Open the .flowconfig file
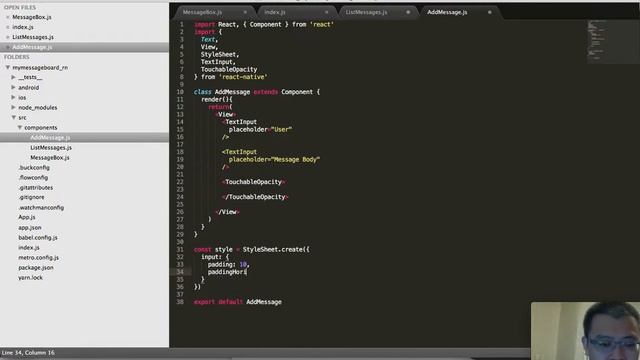The image size is (640, 360). click(33, 178)
